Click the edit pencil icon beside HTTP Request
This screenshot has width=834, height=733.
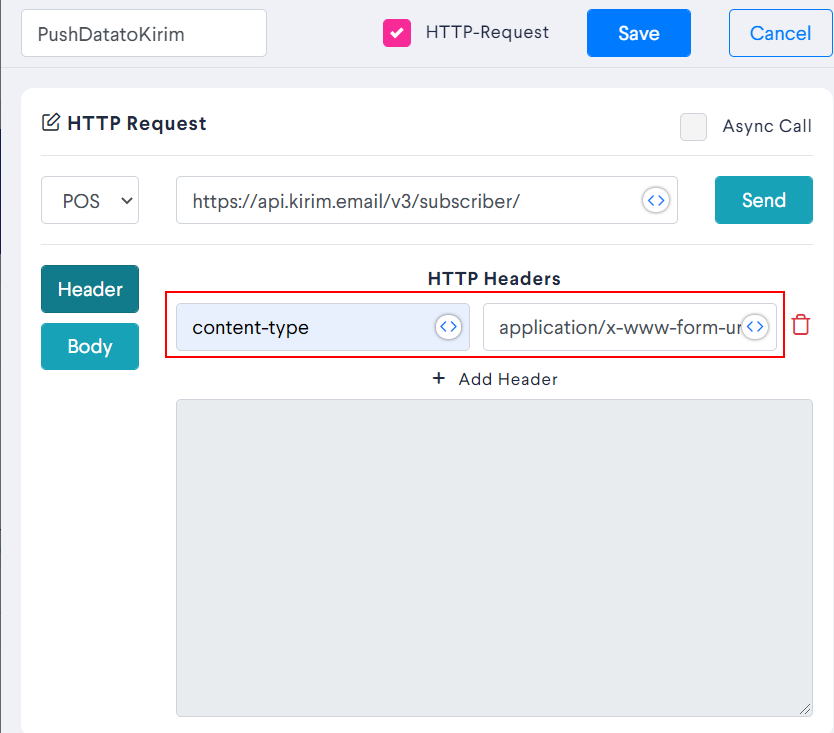coord(51,122)
